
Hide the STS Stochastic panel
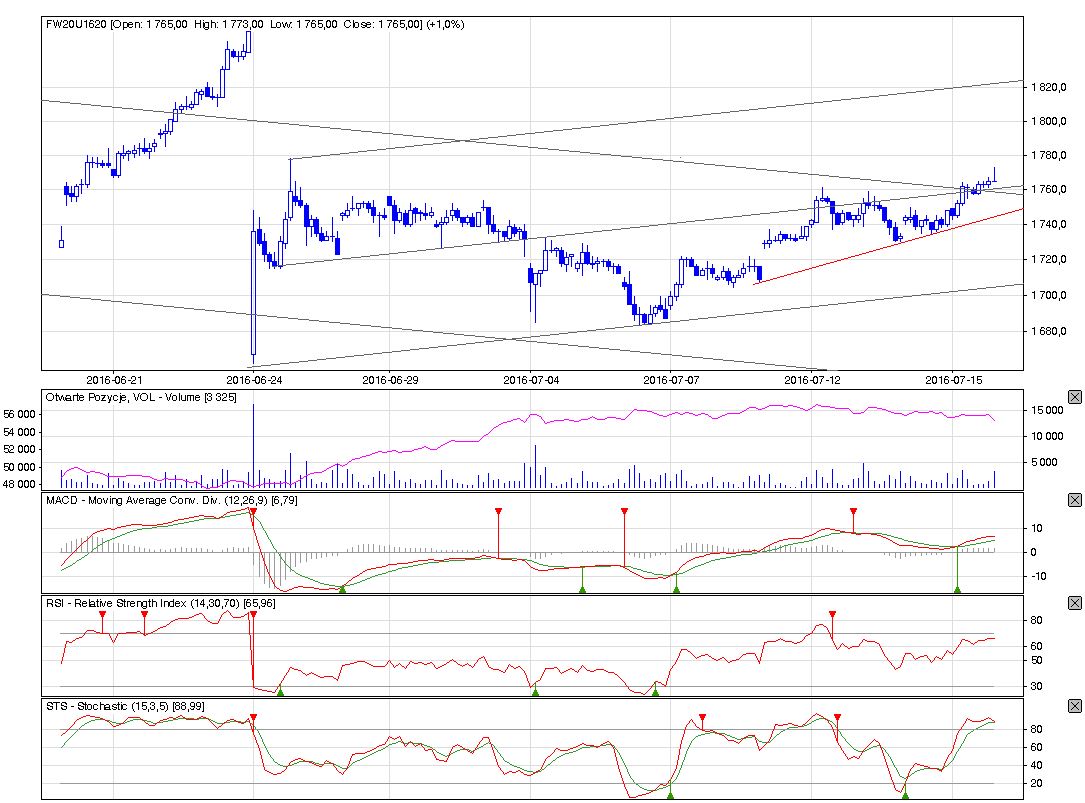coord(1075,706)
